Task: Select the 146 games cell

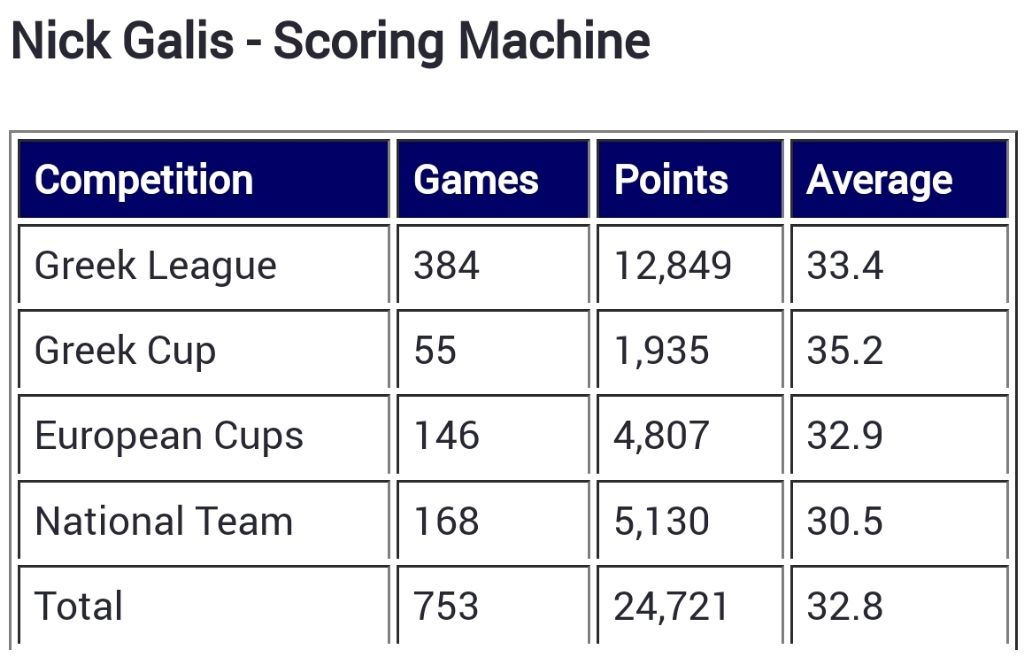Action: pos(447,436)
